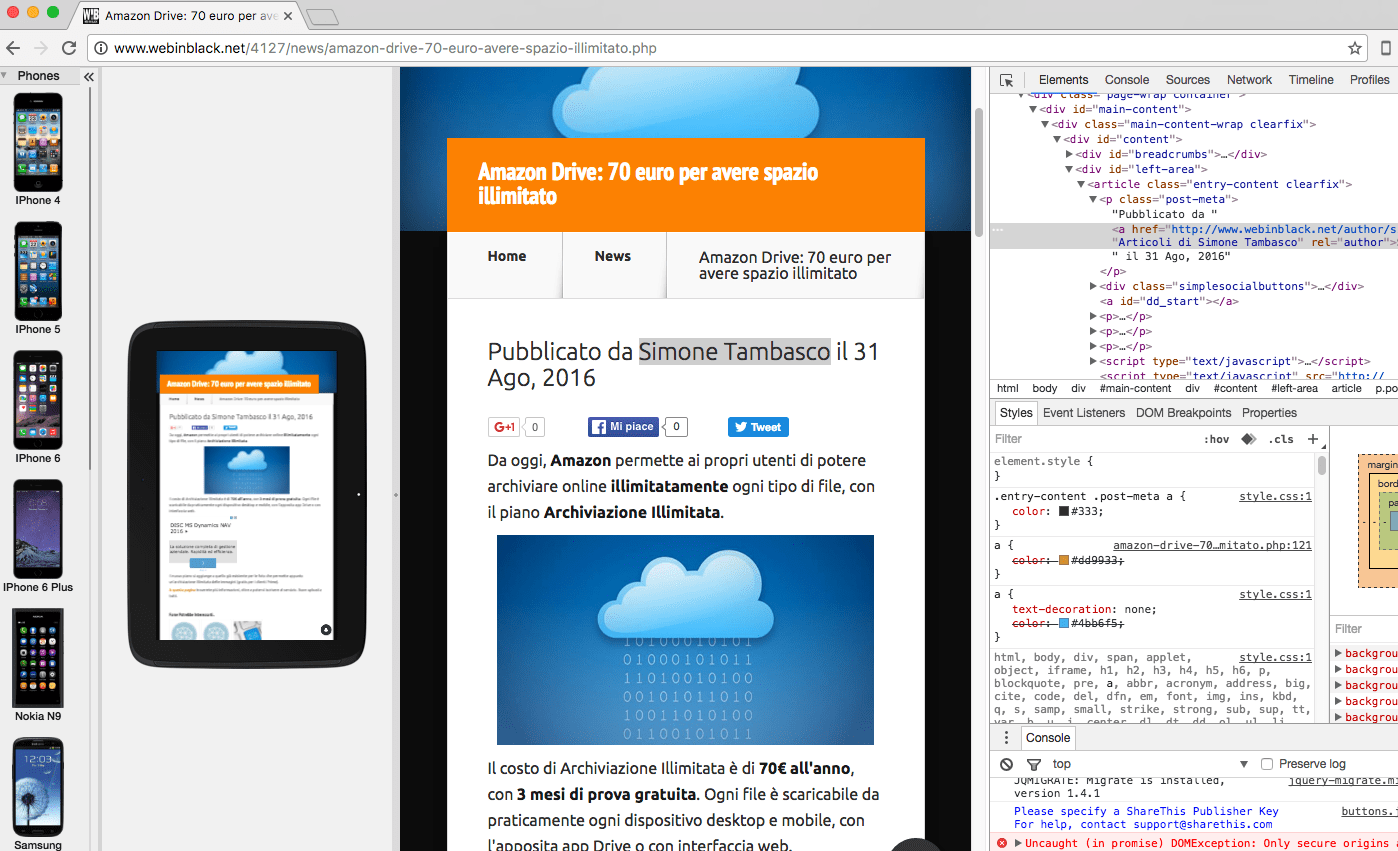Open the Profiles panel tab
Image resolution: width=1398 pixels, height=851 pixels.
(x=1369, y=80)
